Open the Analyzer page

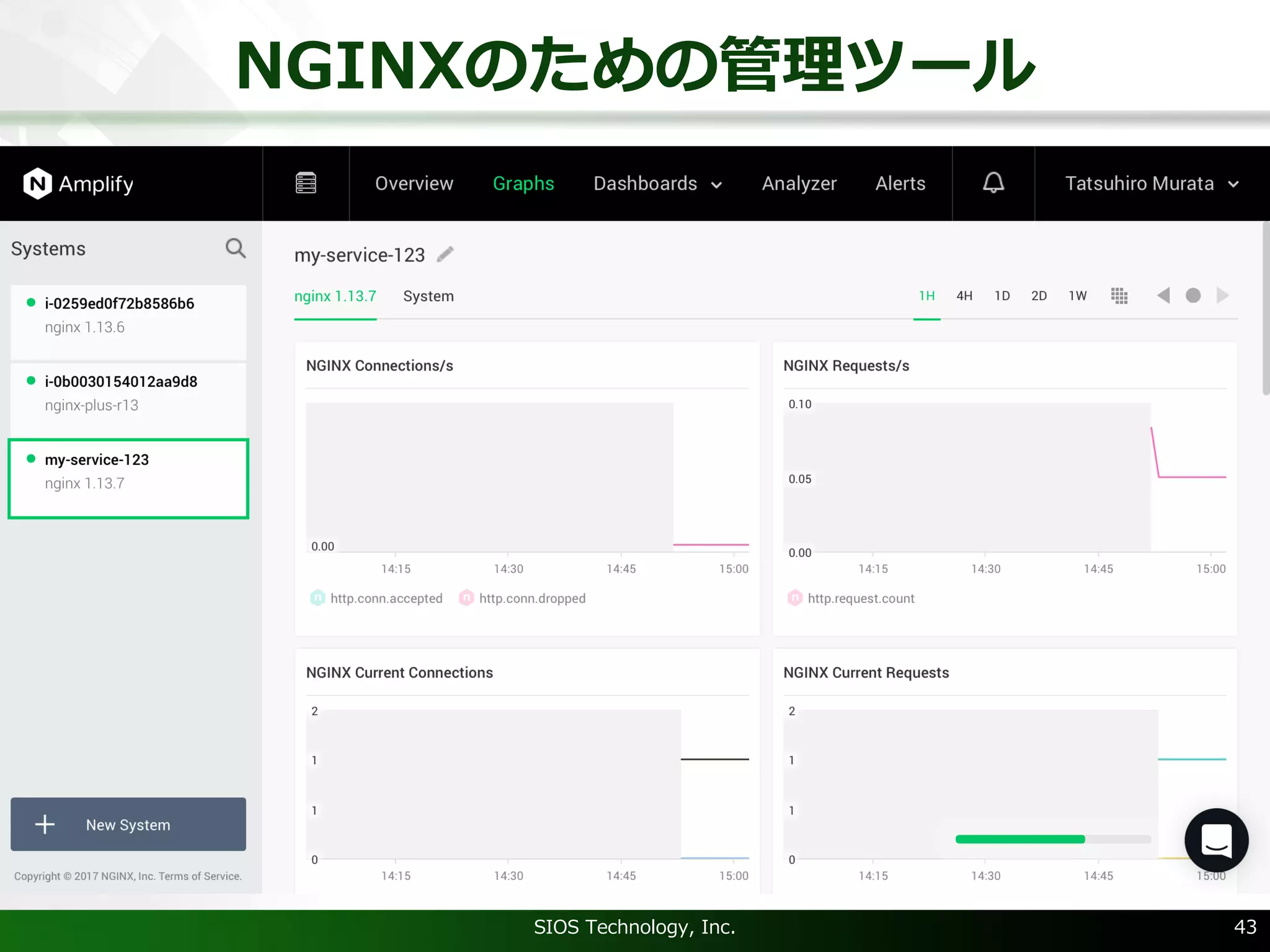click(x=799, y=183)
